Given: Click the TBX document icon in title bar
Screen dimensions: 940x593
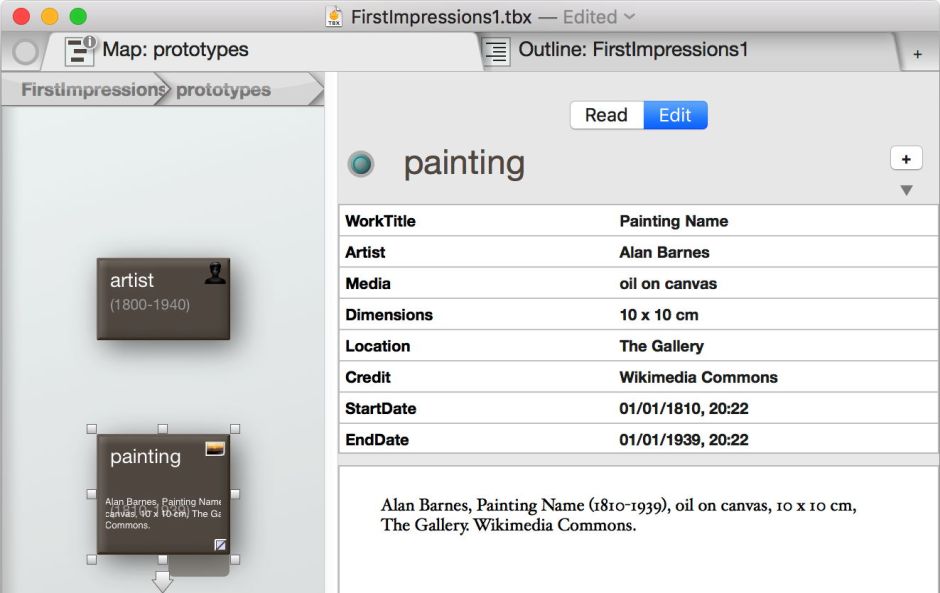Looking at the screenshot, I should (x=335, y=16).
